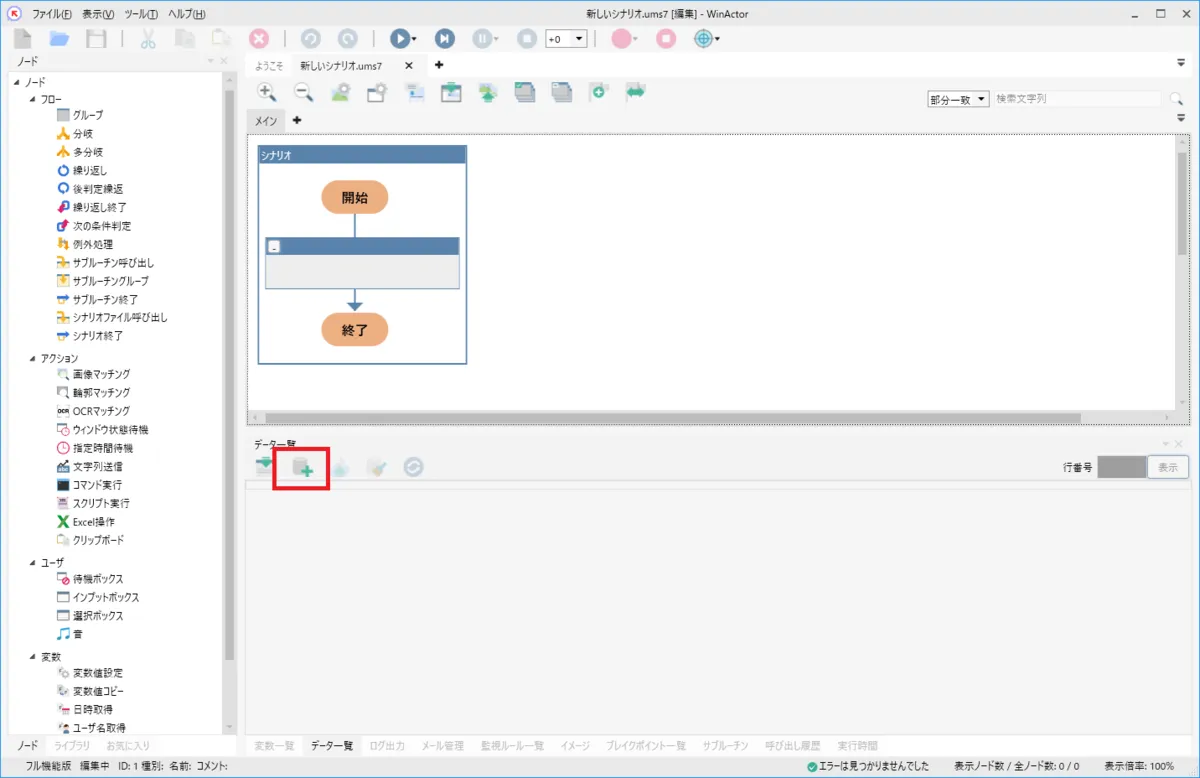This screenshot has height=778, width=1200.
Task: Add a new scenario tab with the plus
Action: [438, 65]
